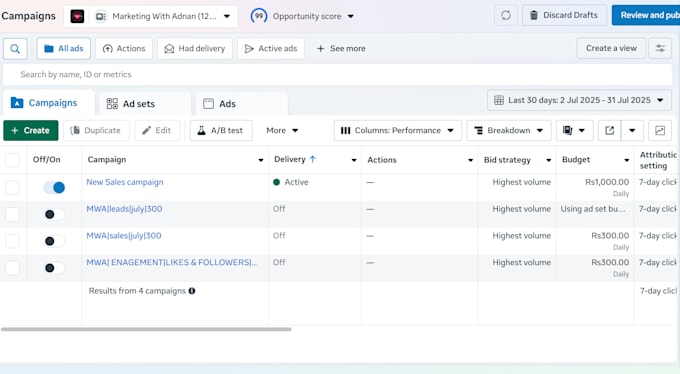Image resolution: width=680 pixels, height=374 pixels.
Task: Toggle New Sales campaign off
Action: click(x=54, y=187)
